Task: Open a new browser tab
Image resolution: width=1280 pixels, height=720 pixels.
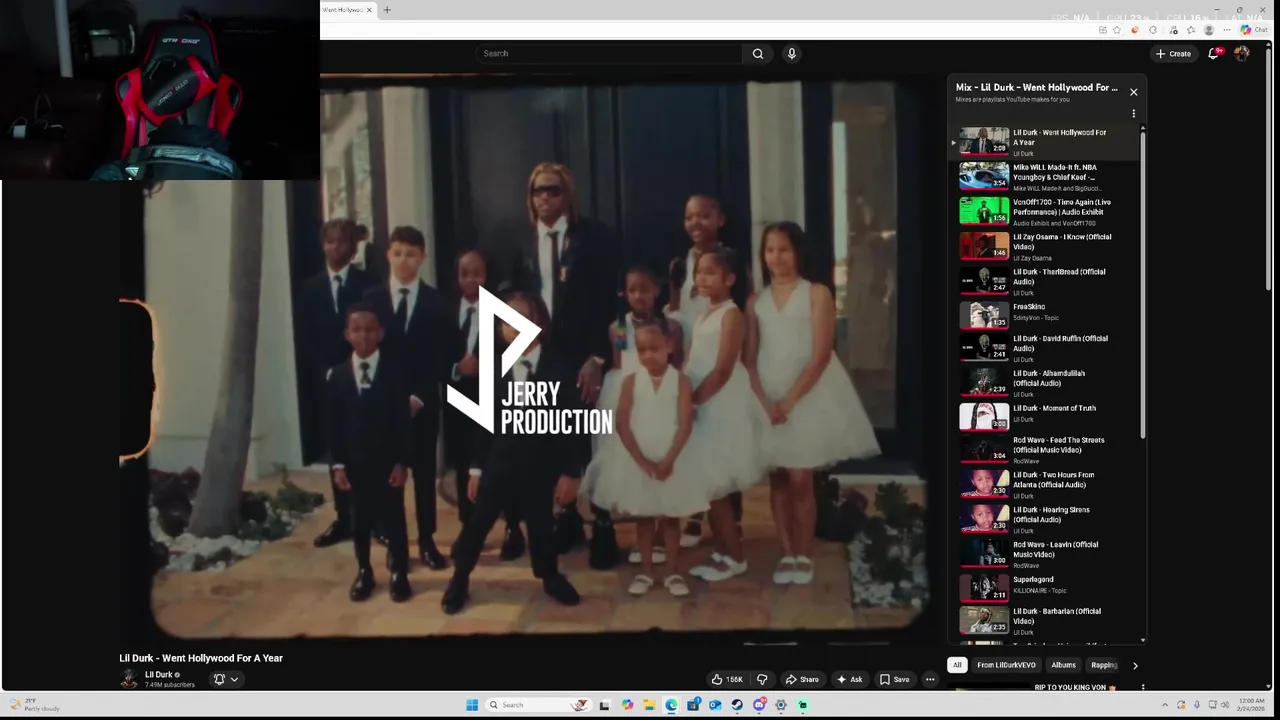Action: click(387, 10)
